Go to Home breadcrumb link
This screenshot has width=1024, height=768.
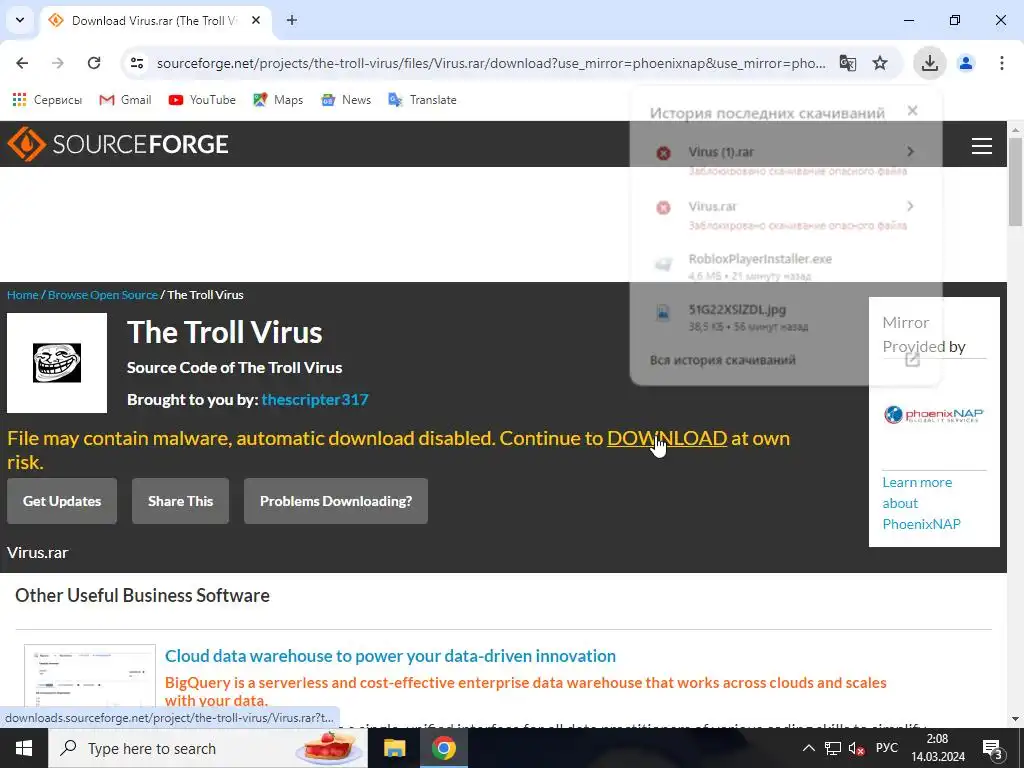click(x=23, y=295)
